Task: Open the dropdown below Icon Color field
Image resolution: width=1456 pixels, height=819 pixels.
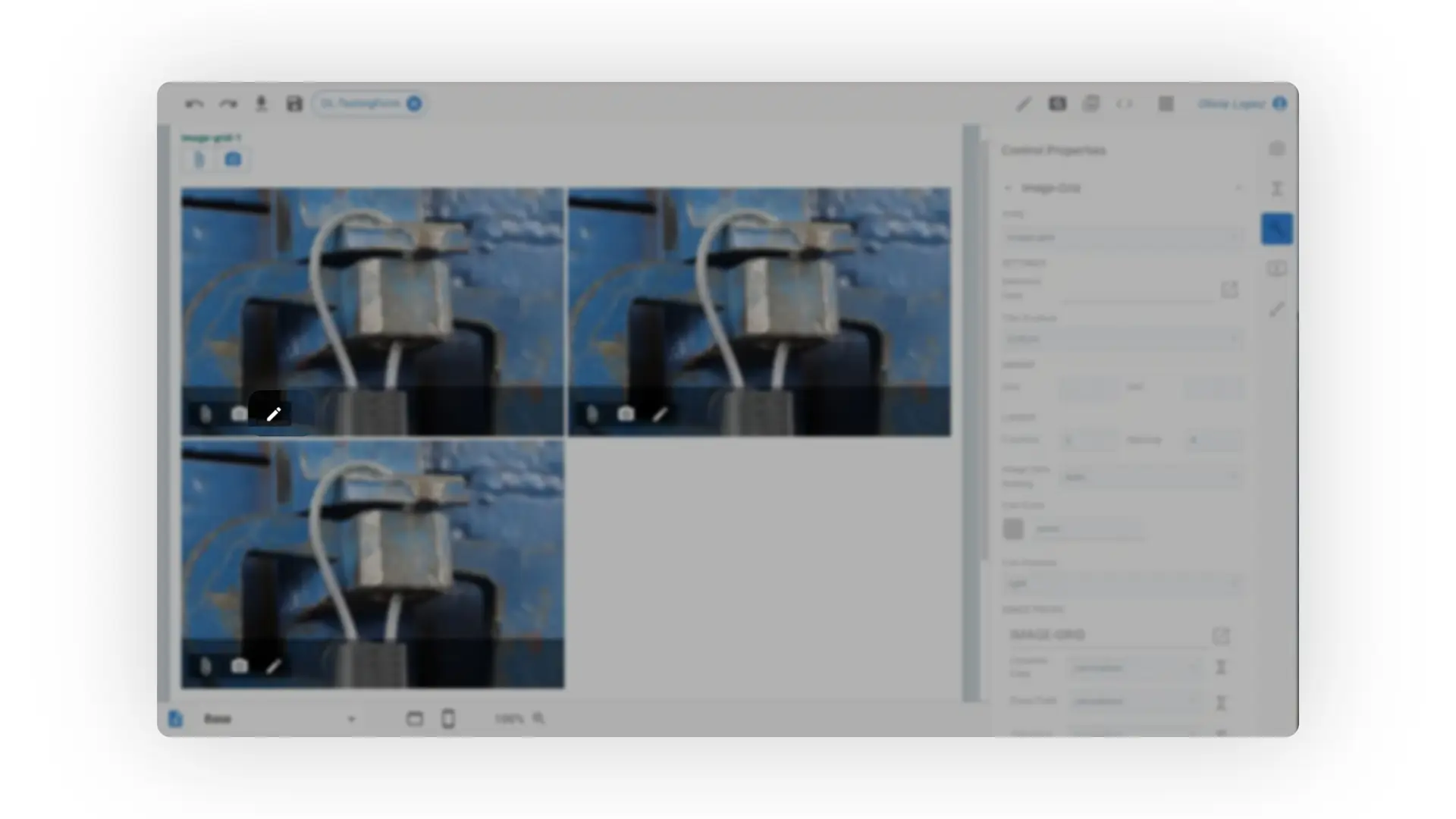Action: 1121,583
